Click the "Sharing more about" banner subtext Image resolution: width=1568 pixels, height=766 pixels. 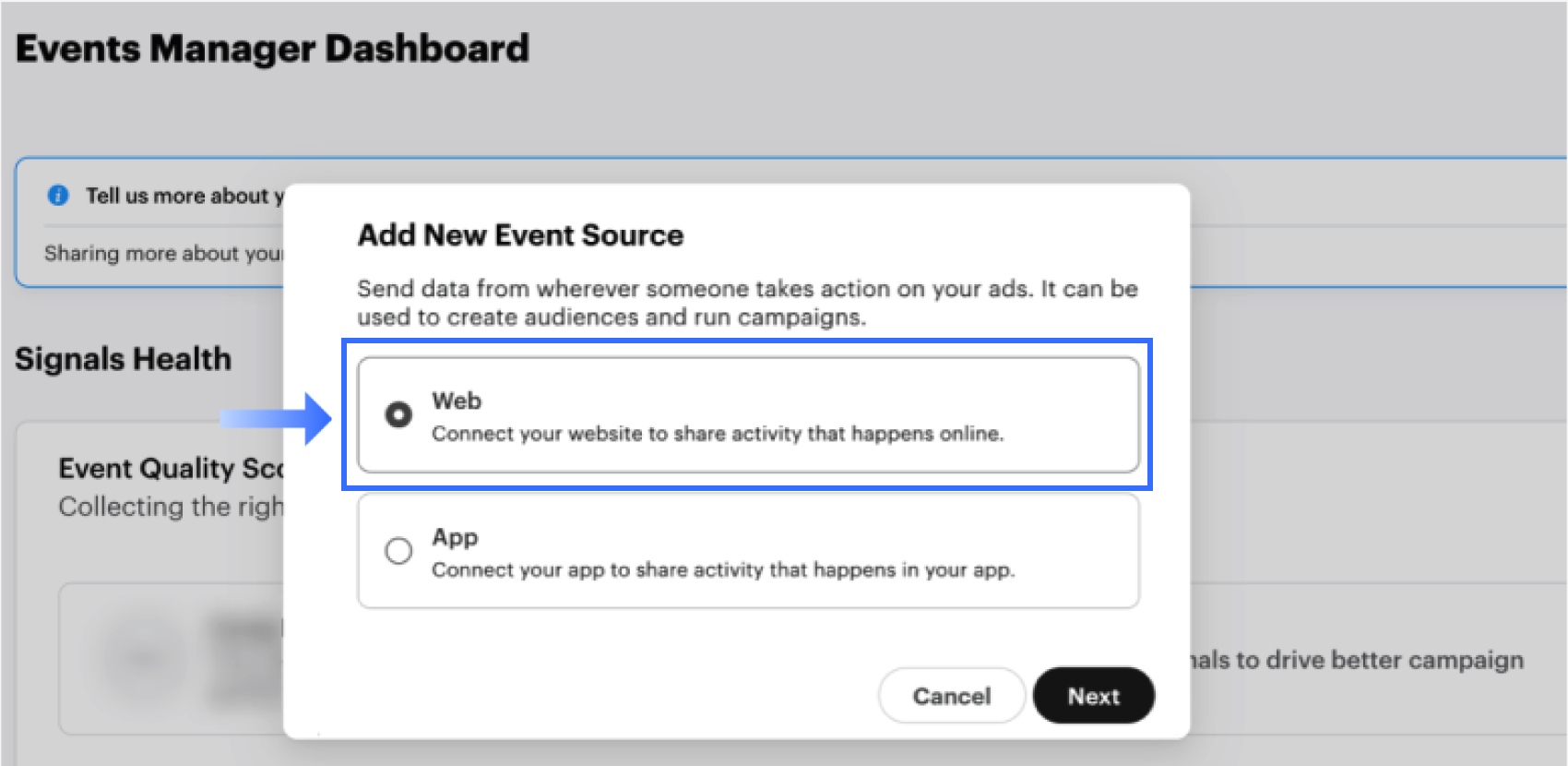click(163, 254)
